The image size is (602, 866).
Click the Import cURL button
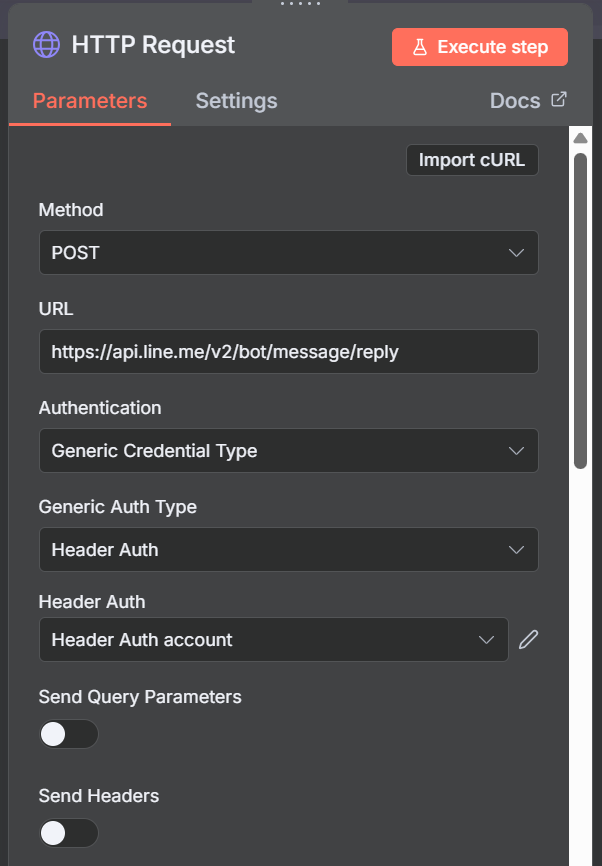click(472, 160)
